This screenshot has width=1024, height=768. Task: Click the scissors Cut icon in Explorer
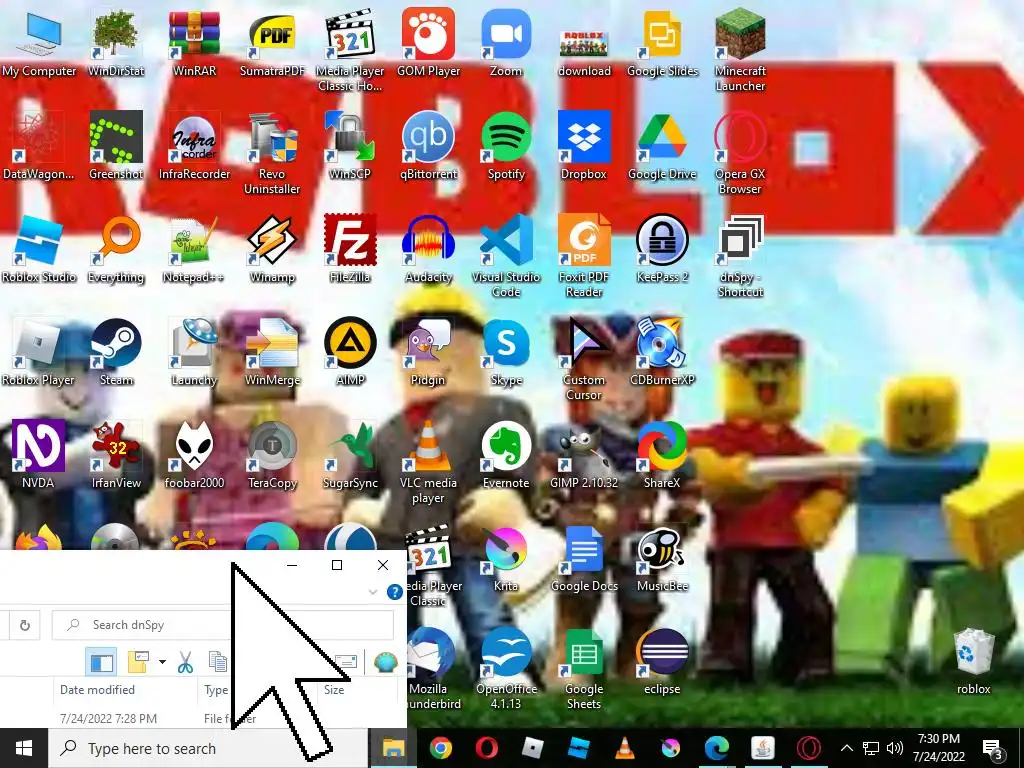[185, 662]
